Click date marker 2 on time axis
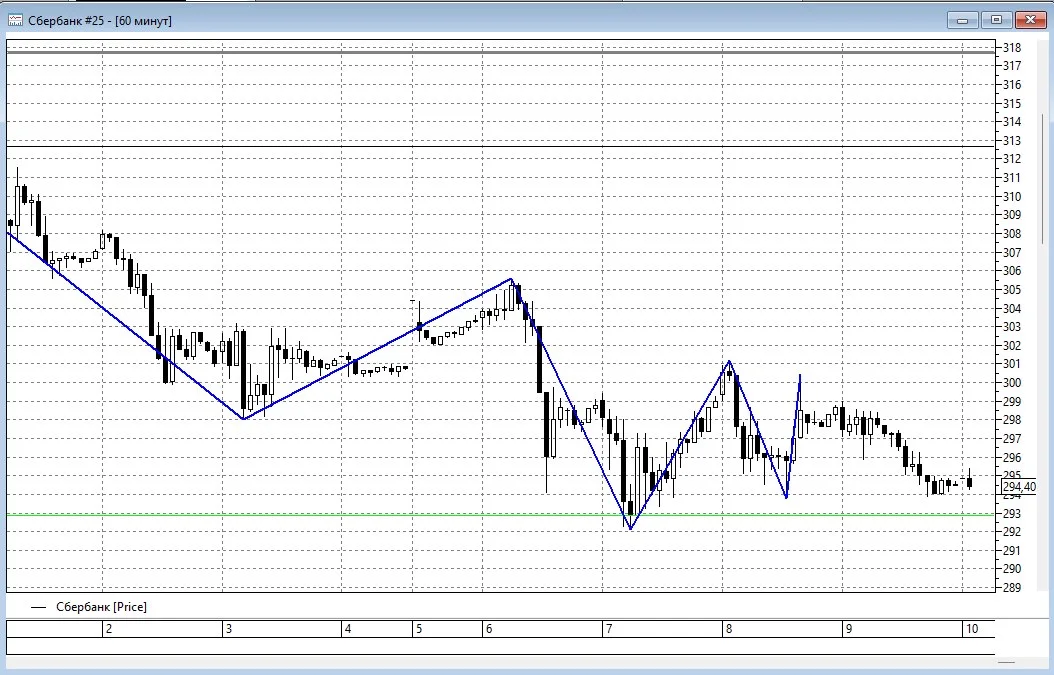This screenshot has width=1054, height=675. pos(109,629)
